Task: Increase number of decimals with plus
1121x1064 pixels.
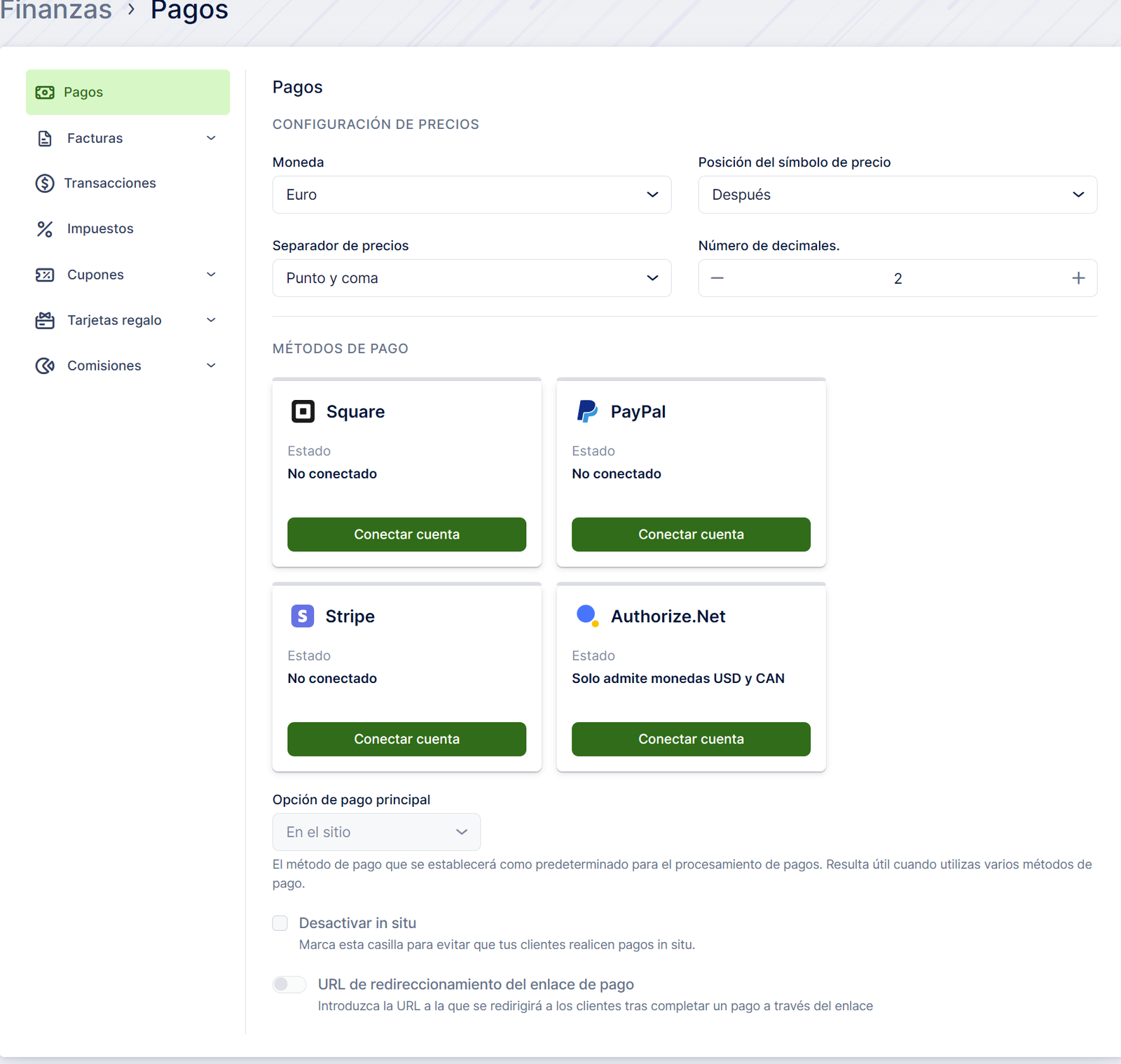Action: 1078,278
